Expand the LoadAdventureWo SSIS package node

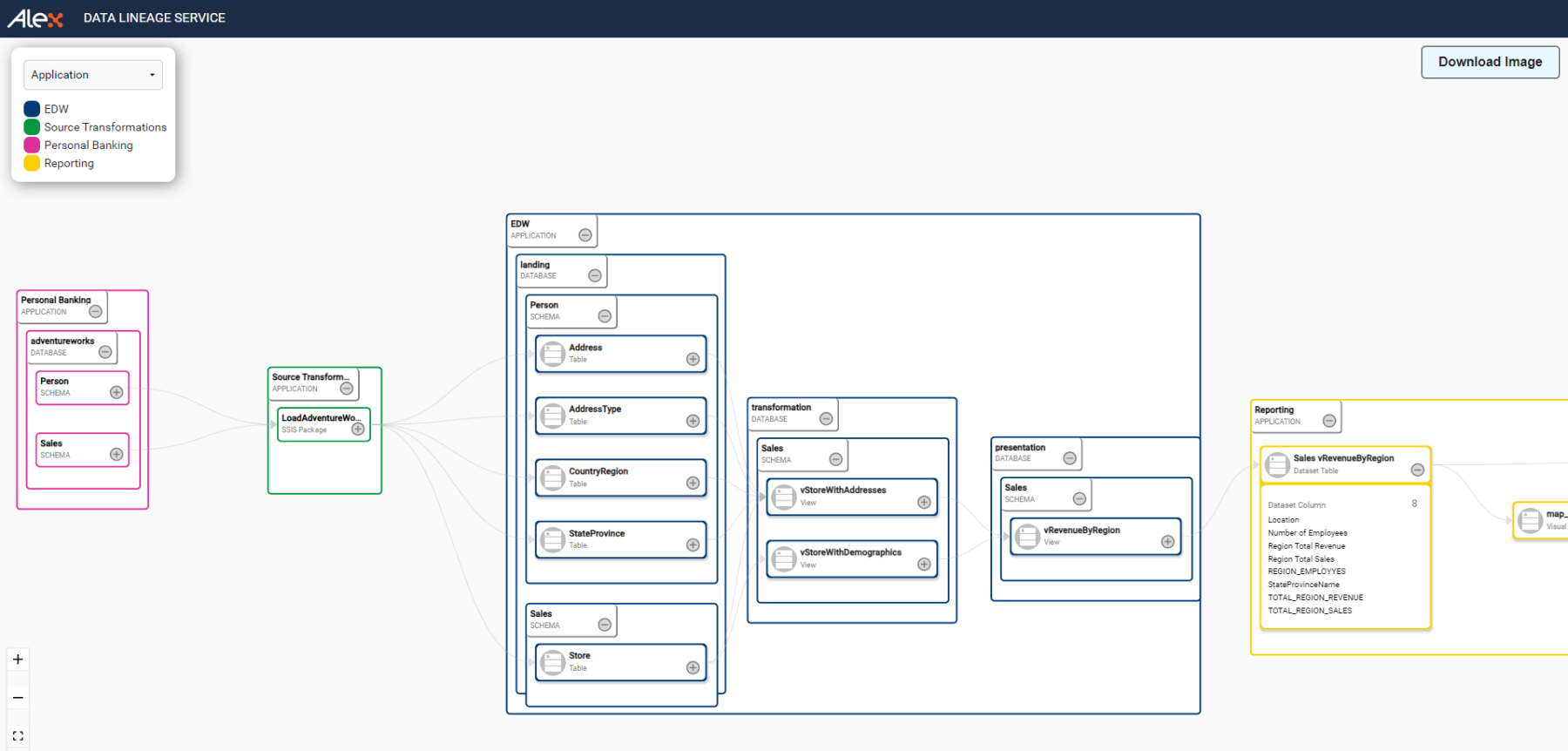358,429
